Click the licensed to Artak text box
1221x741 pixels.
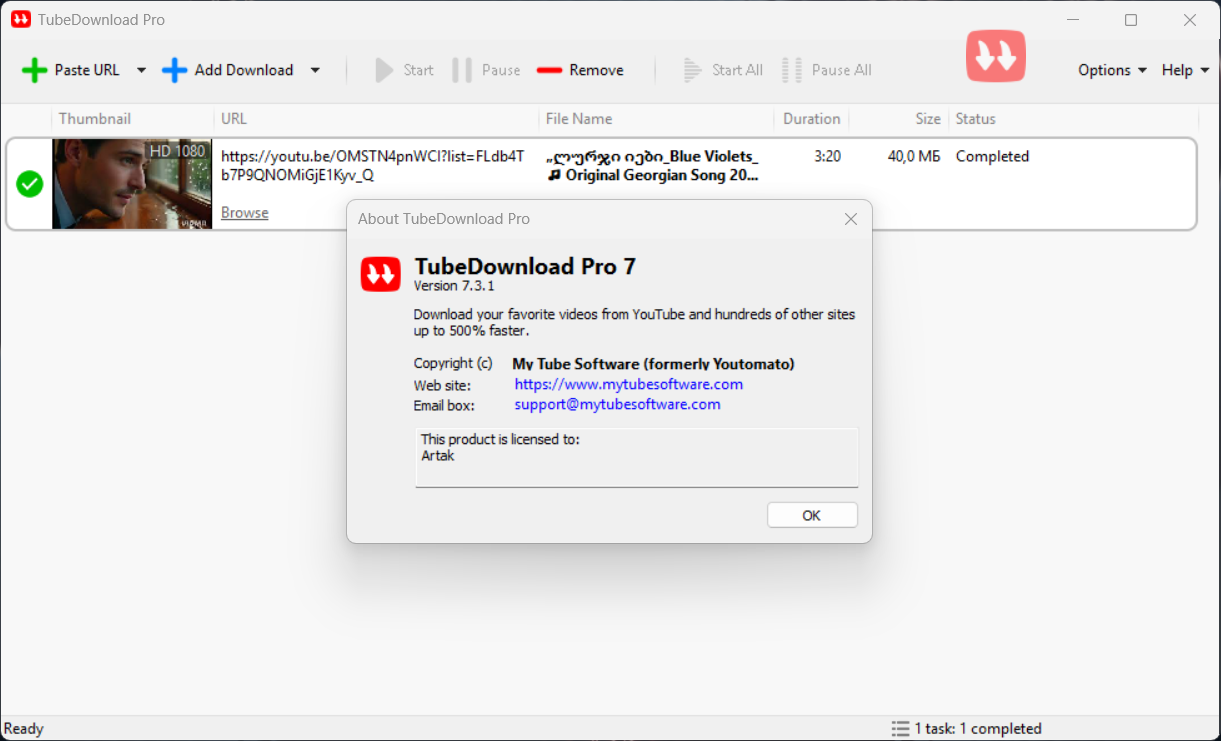click(x=637, y=458)
